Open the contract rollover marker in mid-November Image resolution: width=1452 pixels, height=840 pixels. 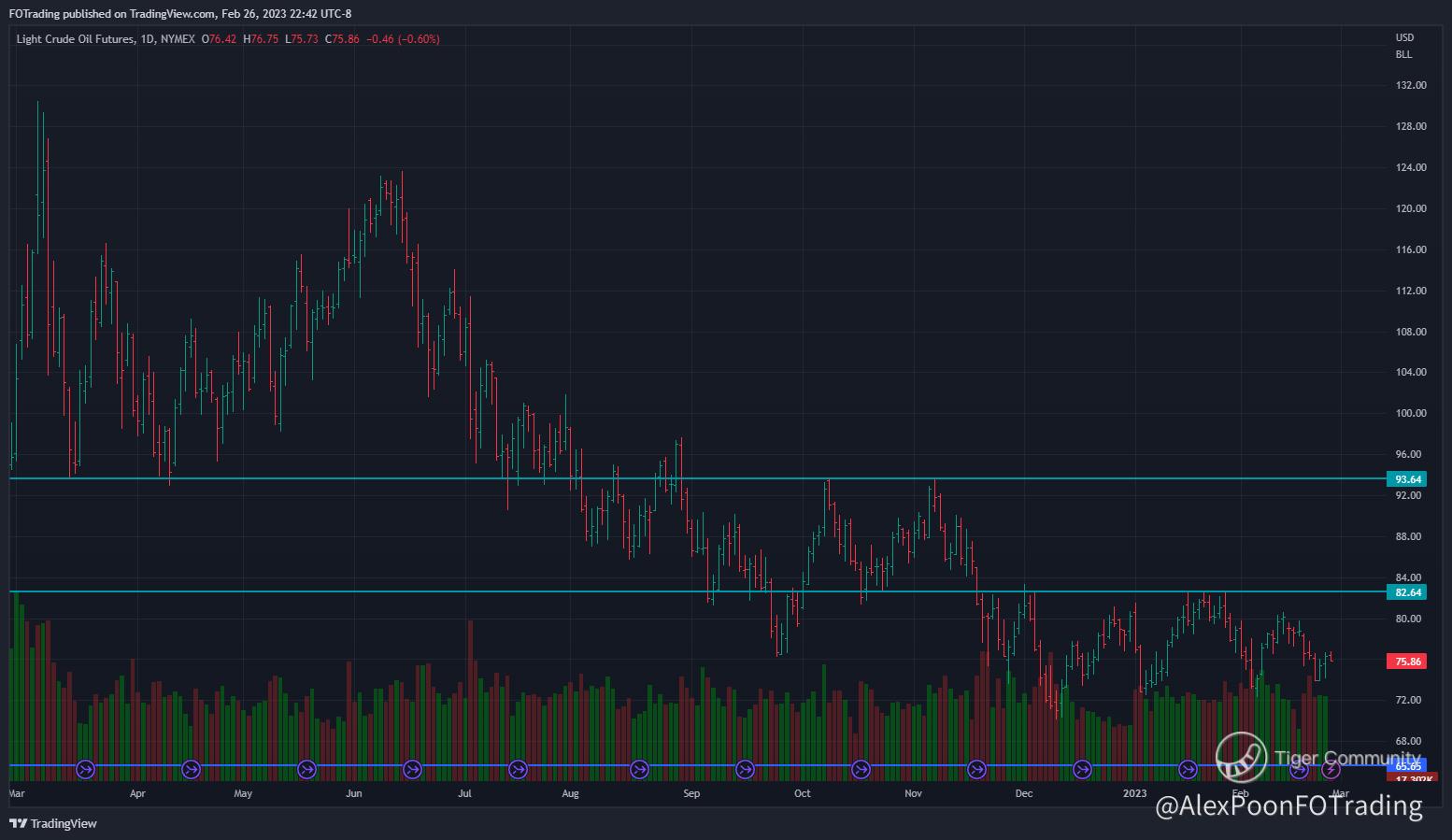pyautogui.click(x=976, y=770)
